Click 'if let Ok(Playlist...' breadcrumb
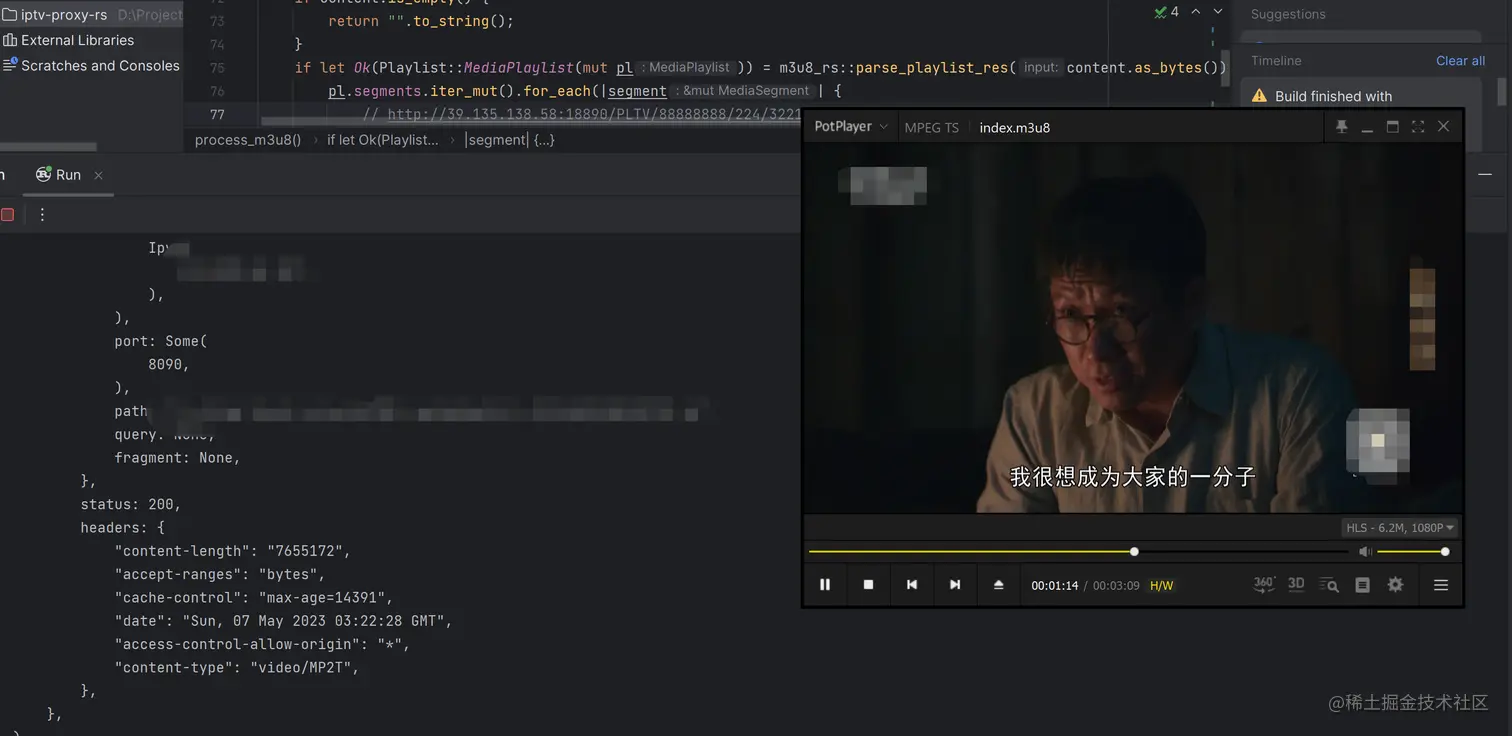Viewport: 1512px width, 736px height. (383, 140)
